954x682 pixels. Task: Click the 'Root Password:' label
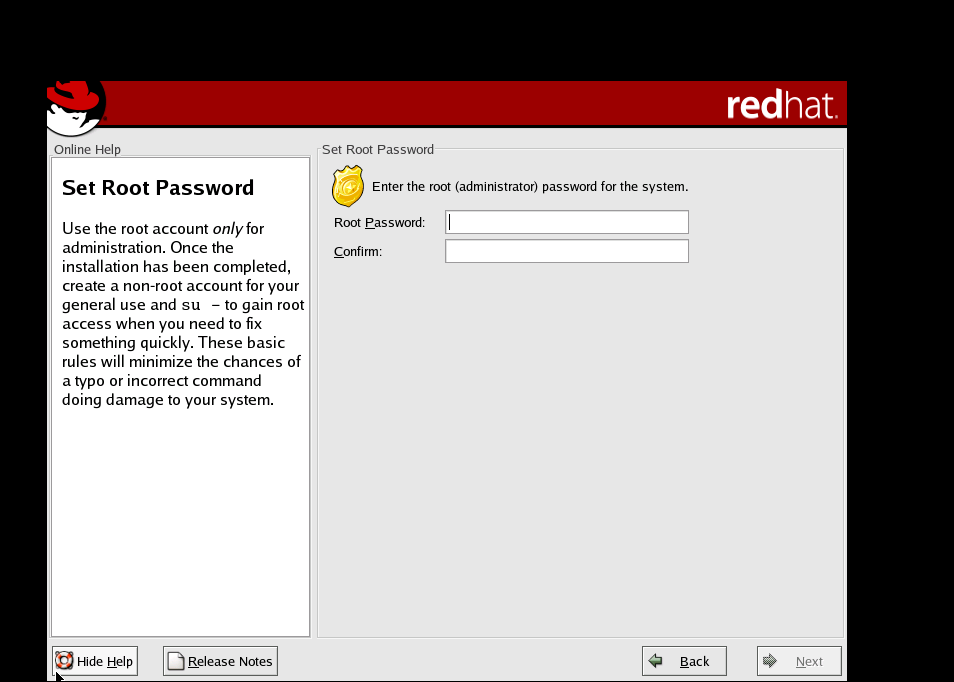[x=380, y=223]
